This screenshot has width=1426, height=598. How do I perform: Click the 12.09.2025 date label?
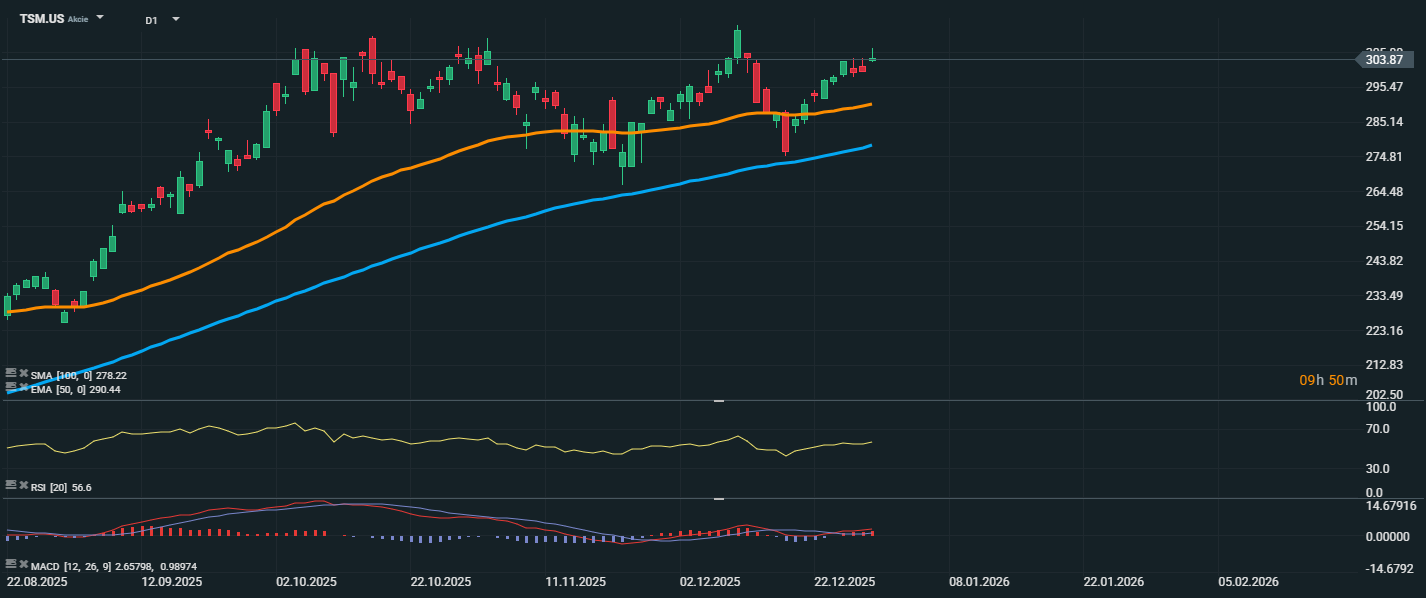(x=172, y=581)
